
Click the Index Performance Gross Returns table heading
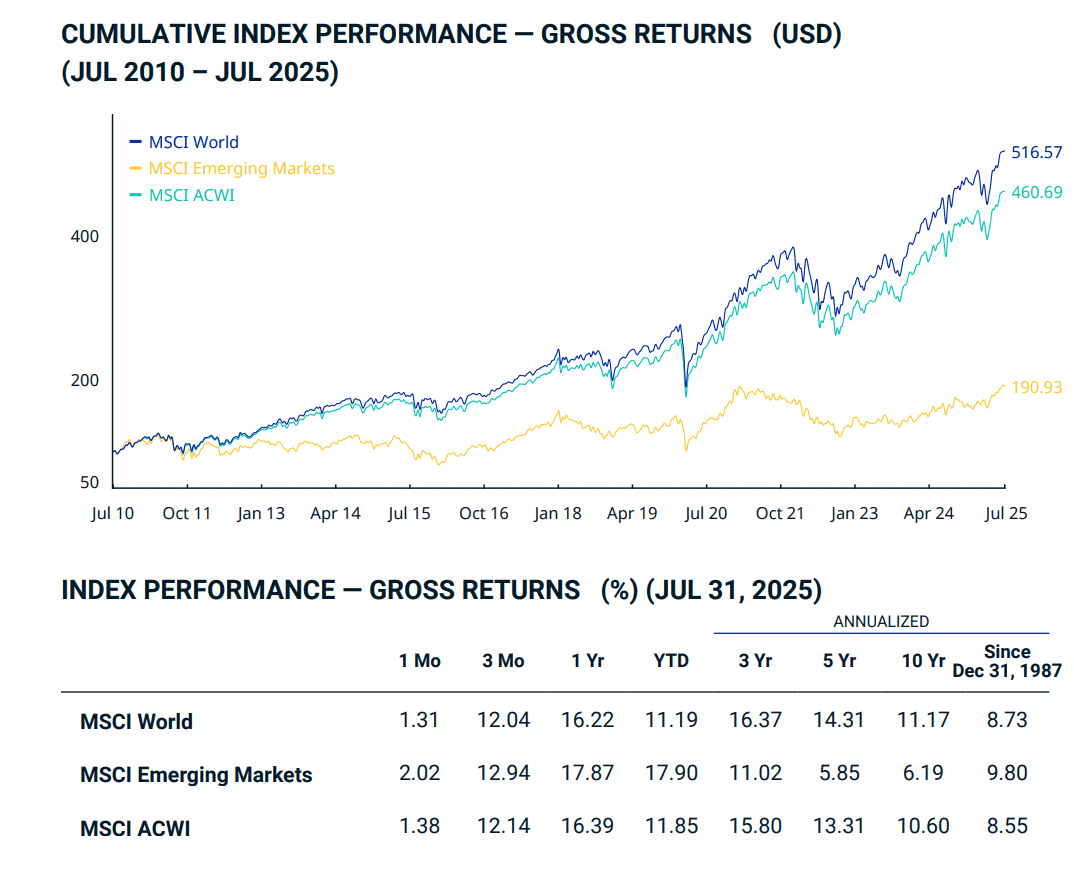point(442,590)
